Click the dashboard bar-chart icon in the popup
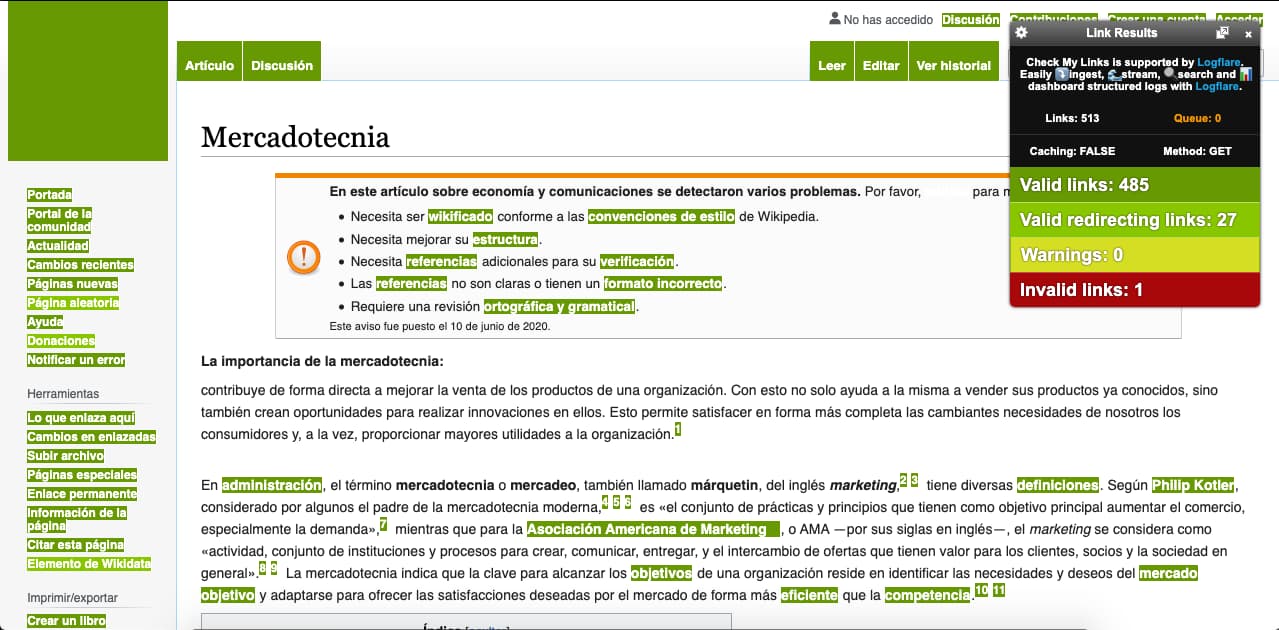Viewport: 1279px width, 630px height. [1246, 75]
